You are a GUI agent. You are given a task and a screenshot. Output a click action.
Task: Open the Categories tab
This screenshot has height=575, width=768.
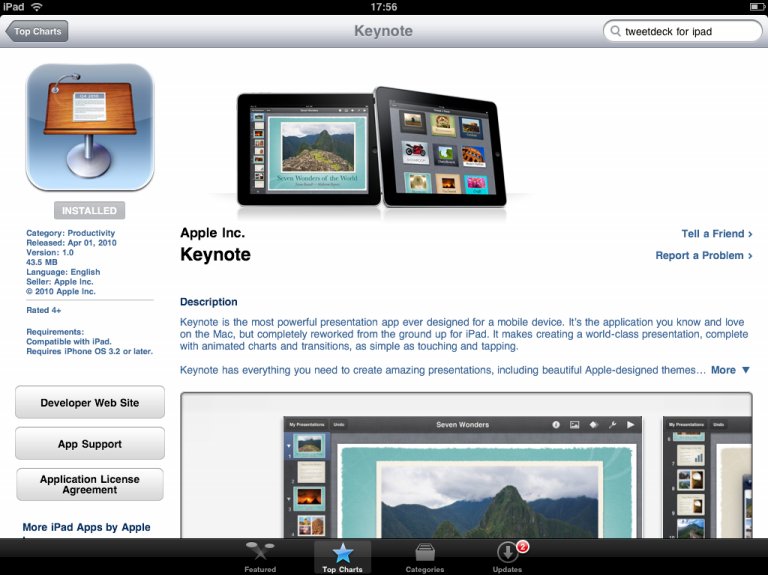pyautogui.click(x=424, y=557)
